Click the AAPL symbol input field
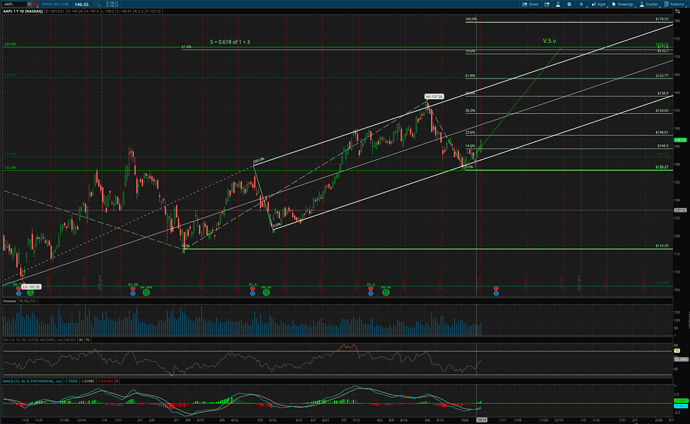690x424 pixels. (15, 4)
